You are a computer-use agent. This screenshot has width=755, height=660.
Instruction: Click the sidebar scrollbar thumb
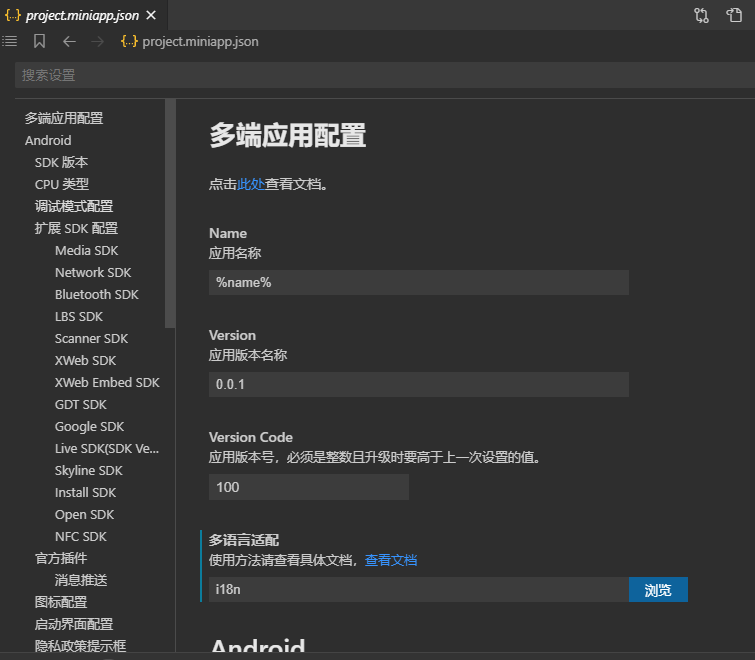coord(169,214)
